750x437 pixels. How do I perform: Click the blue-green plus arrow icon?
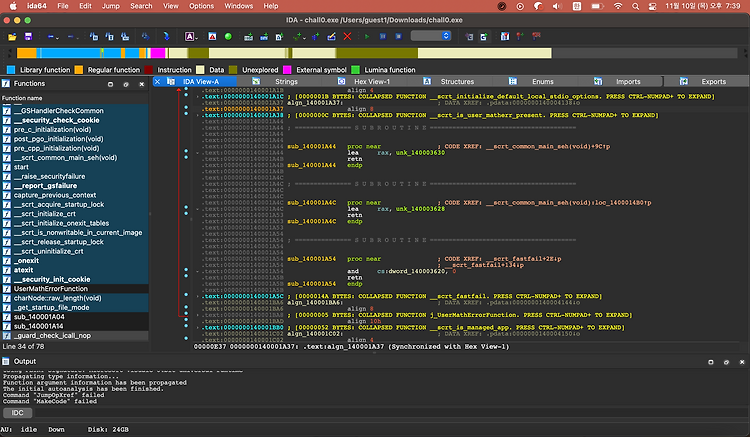(x=315, y=36)
